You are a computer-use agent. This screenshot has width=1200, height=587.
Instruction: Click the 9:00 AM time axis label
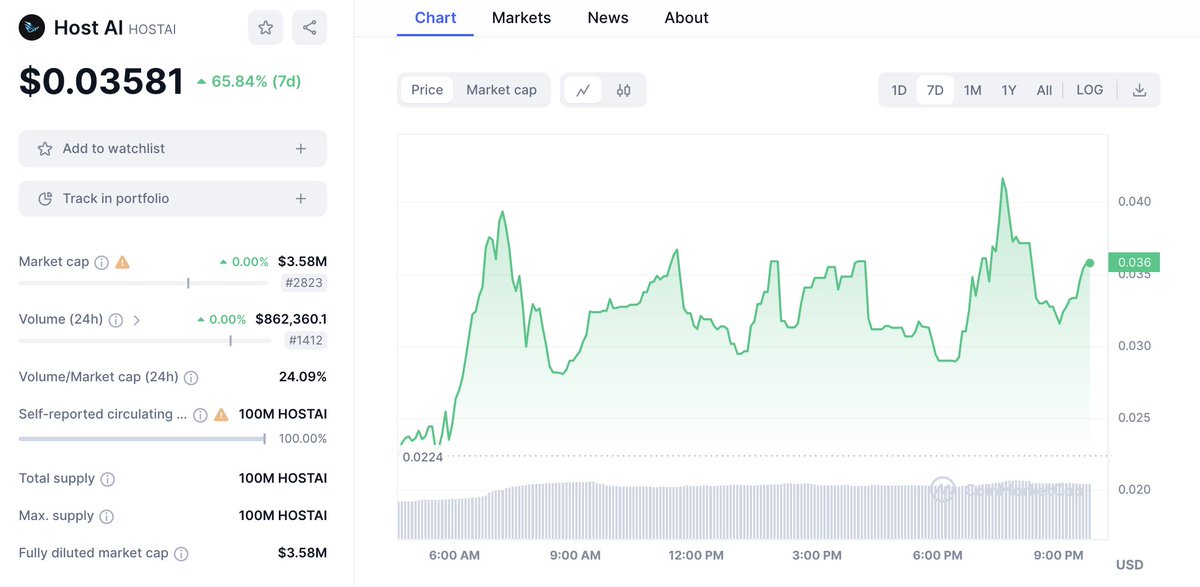(576, 555)
